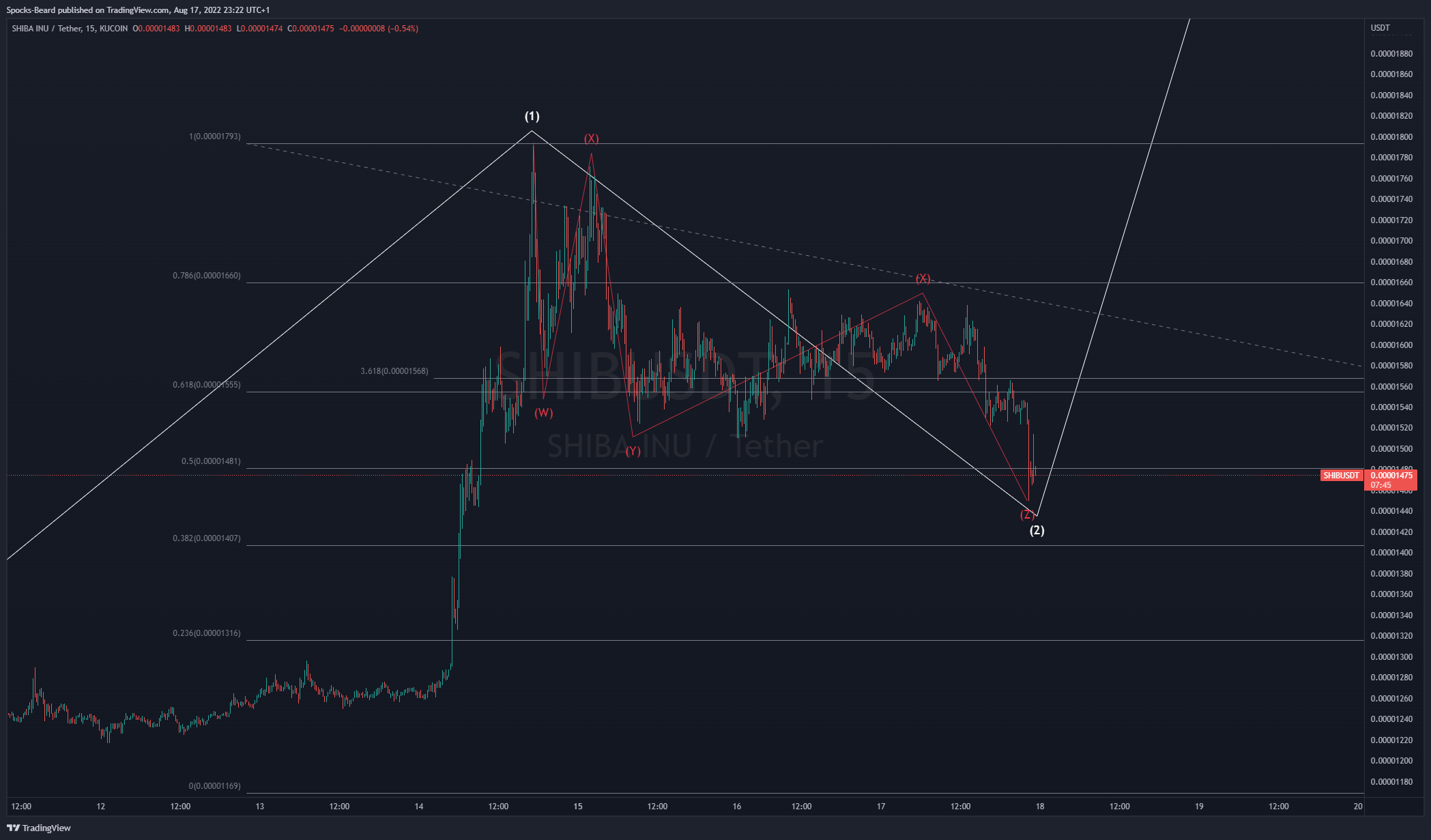Click Fibonacci level 1(0.00001793) label
Viewport: 1431px width, 840px height.
[x=215, y=136]
